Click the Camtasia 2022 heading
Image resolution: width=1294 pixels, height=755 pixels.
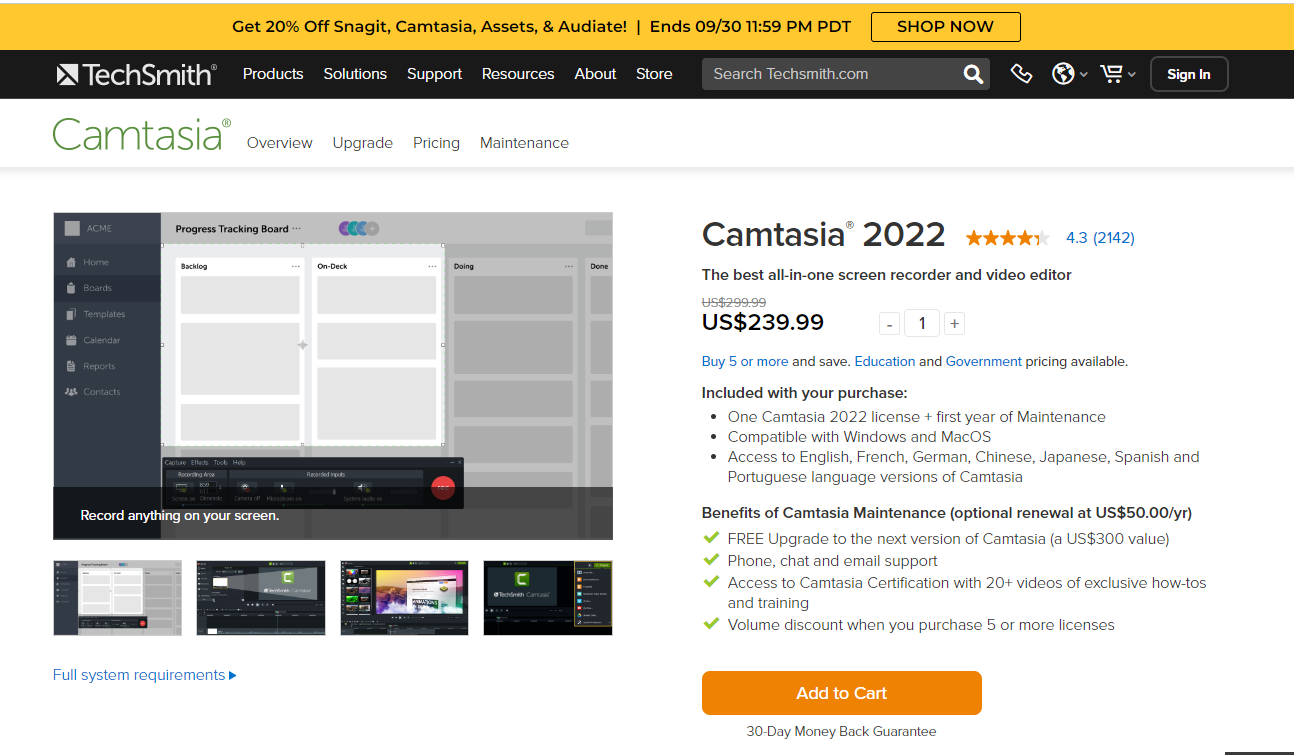click(x=824, y=234)
